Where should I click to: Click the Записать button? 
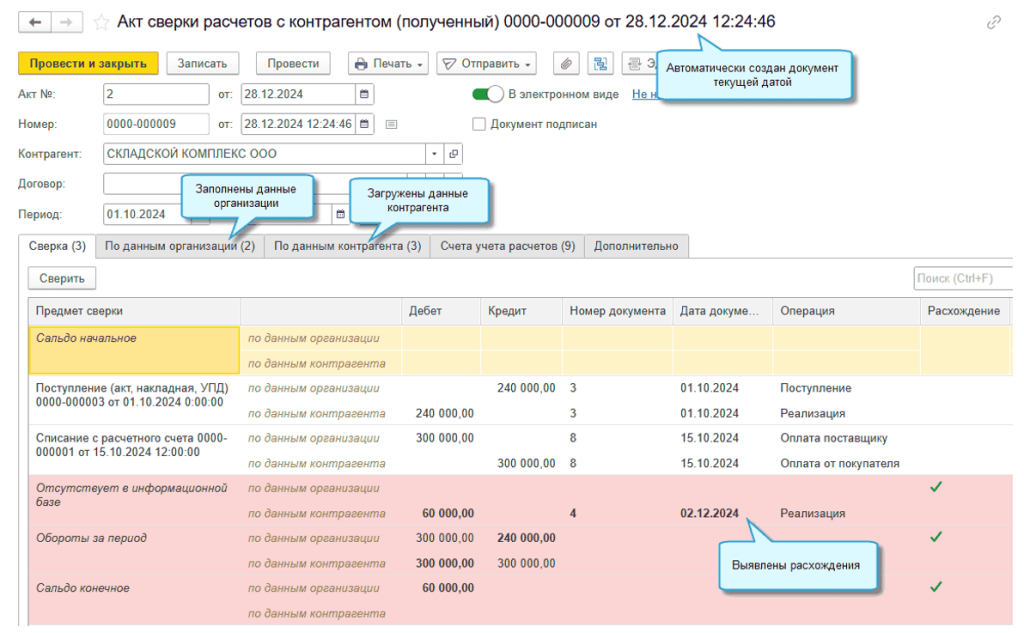tap(202, 63)
